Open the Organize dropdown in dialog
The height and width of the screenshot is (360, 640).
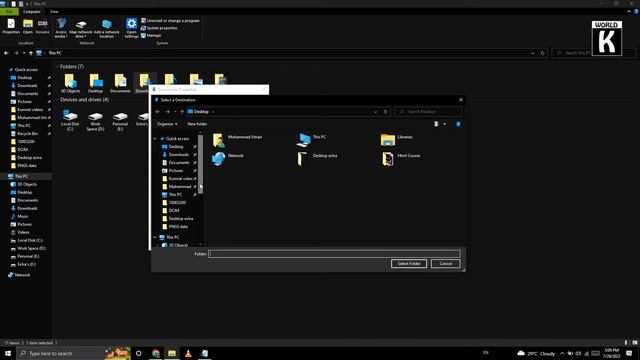[x=167, y=124]
